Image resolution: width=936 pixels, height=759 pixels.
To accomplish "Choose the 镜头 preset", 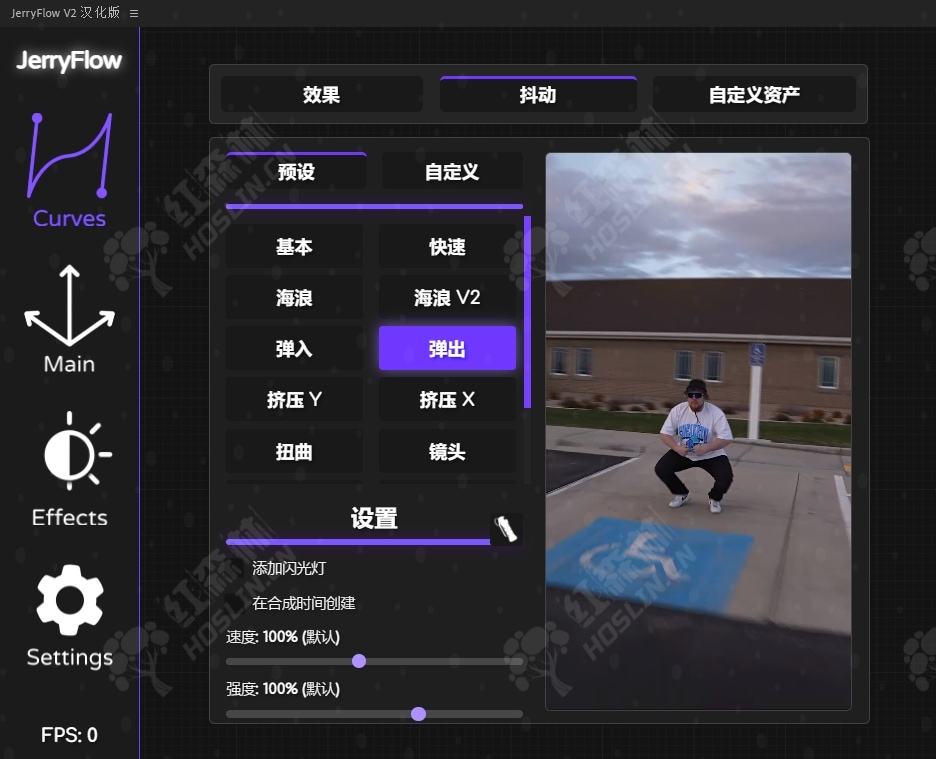I will [x=447, y=451].
